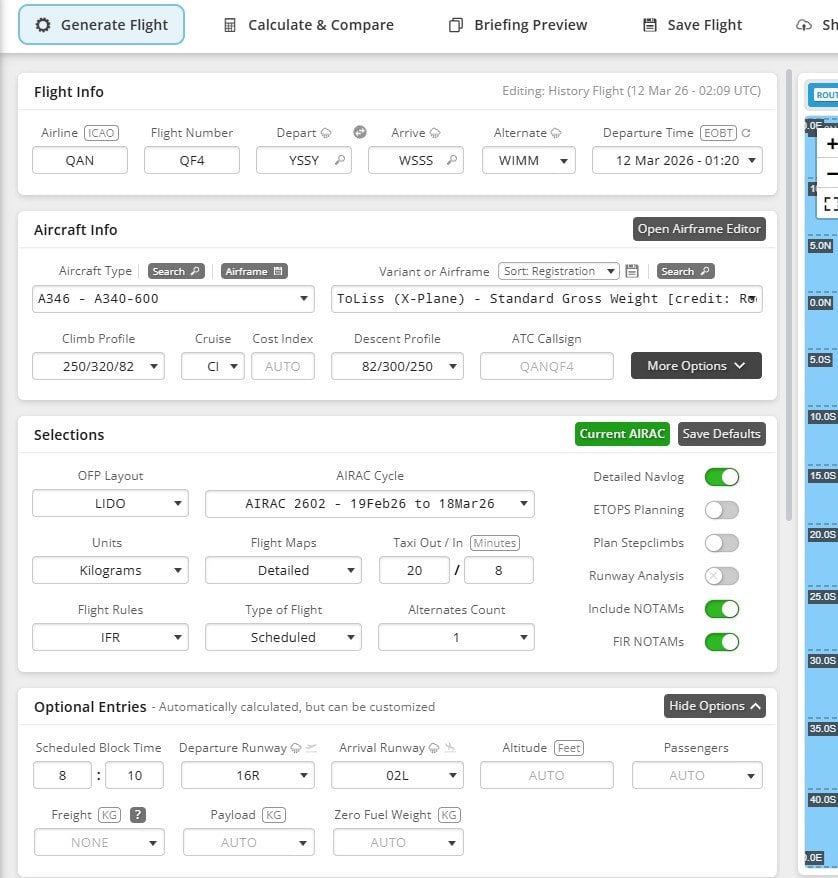This screenshot has width=838, height=878.
Task: Click the Aircraft Type Search button
Action: point(176,271)
